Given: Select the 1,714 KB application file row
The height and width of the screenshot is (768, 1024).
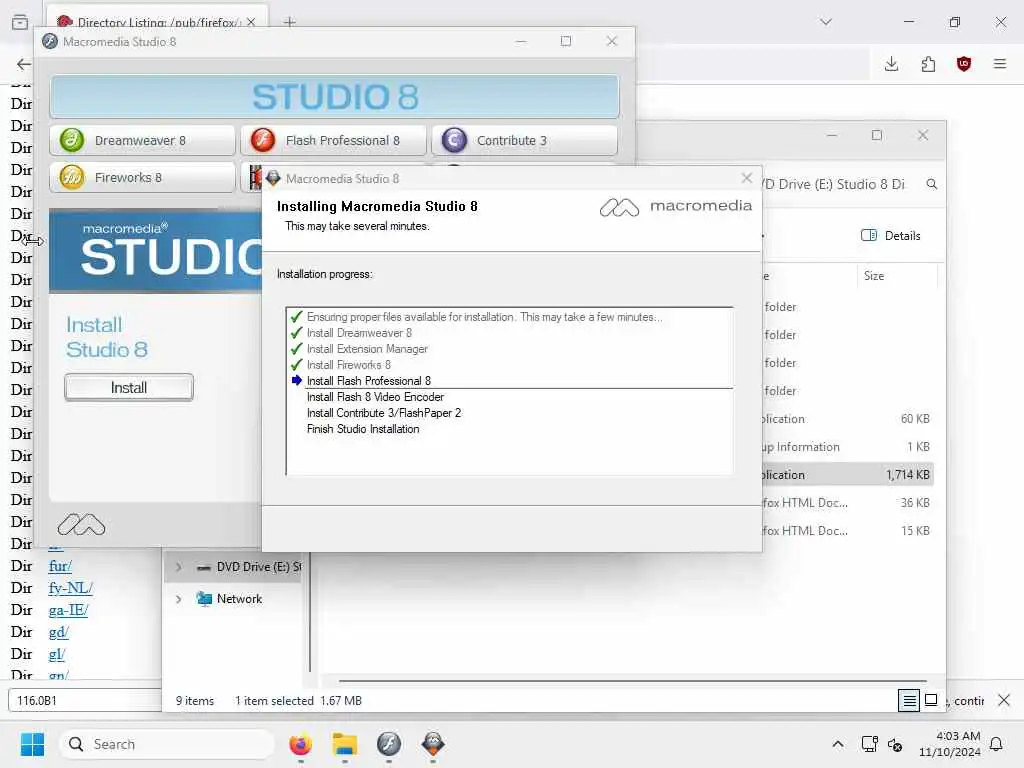Looking at the screenshot, I should [847, 475].
